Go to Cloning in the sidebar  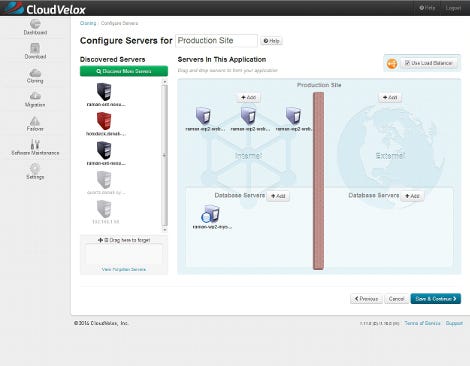point(35,75)
